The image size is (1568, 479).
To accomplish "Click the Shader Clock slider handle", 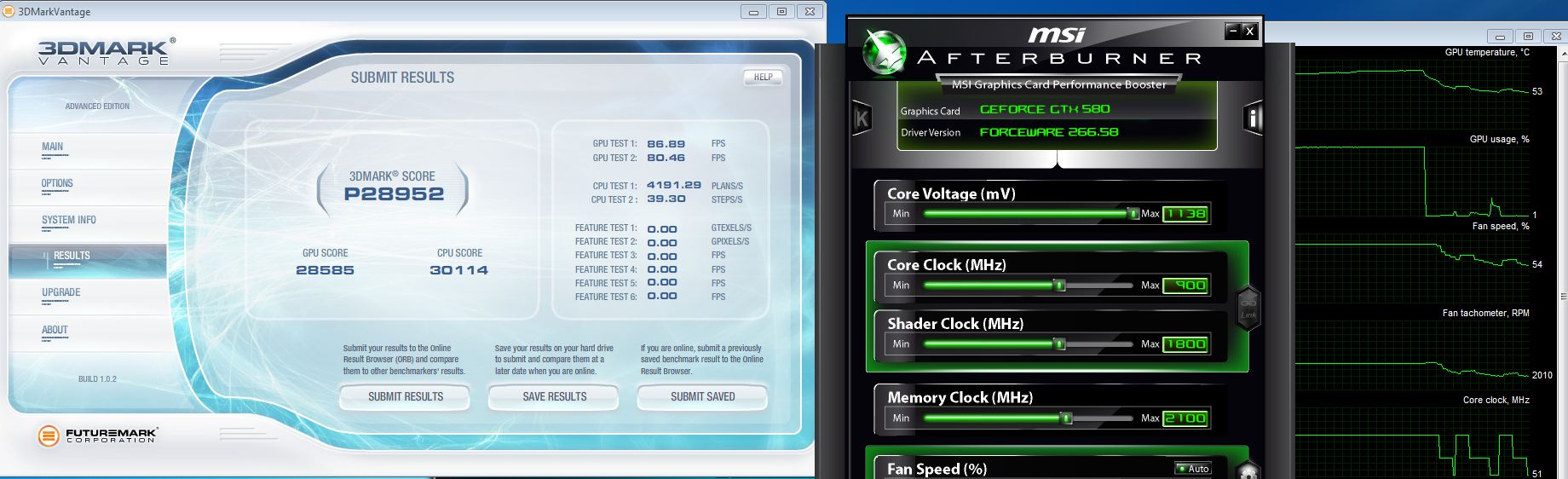I will click(1059, 344).
